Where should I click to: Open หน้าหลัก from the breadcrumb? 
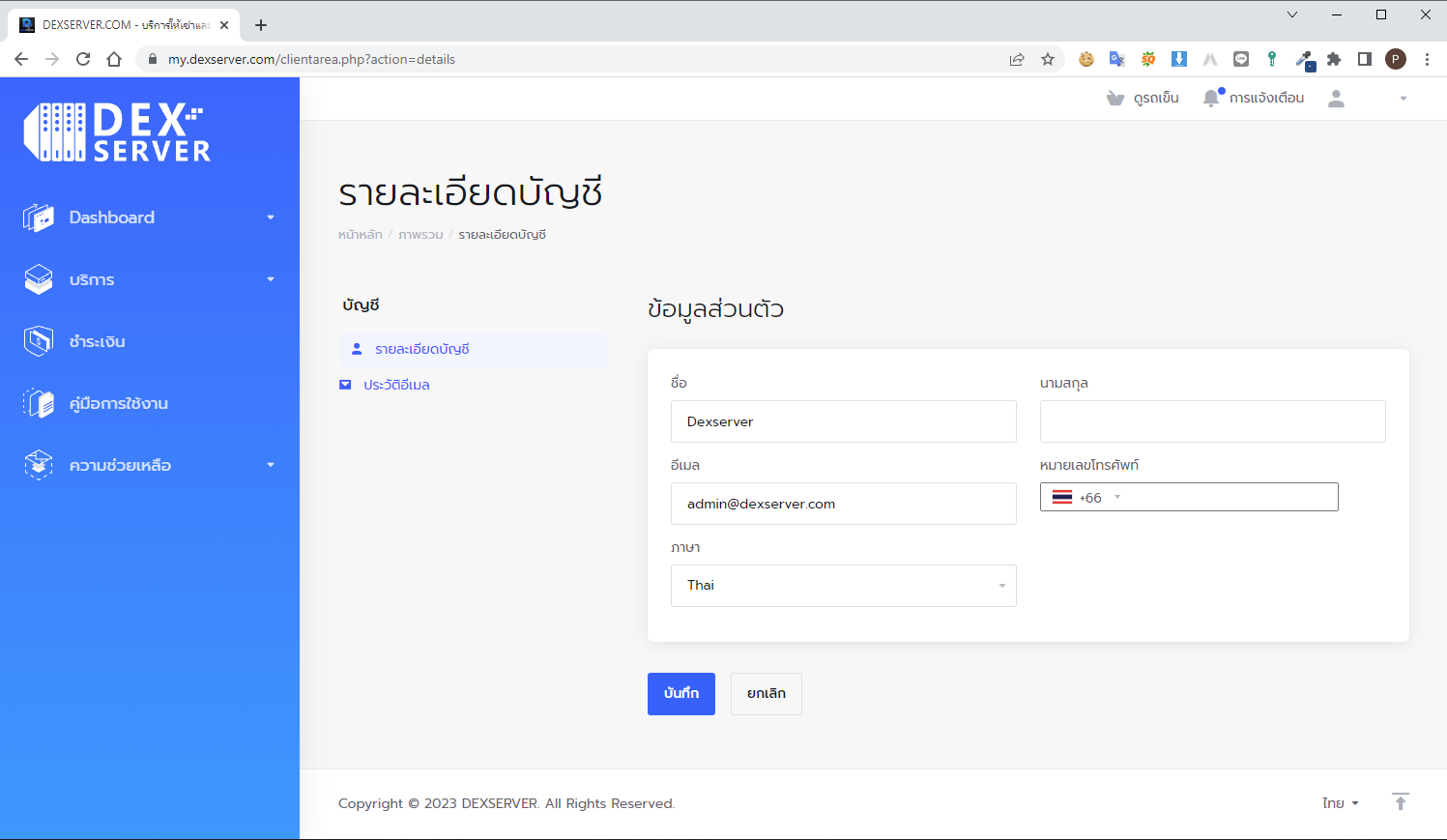click(x=360, y=234)
